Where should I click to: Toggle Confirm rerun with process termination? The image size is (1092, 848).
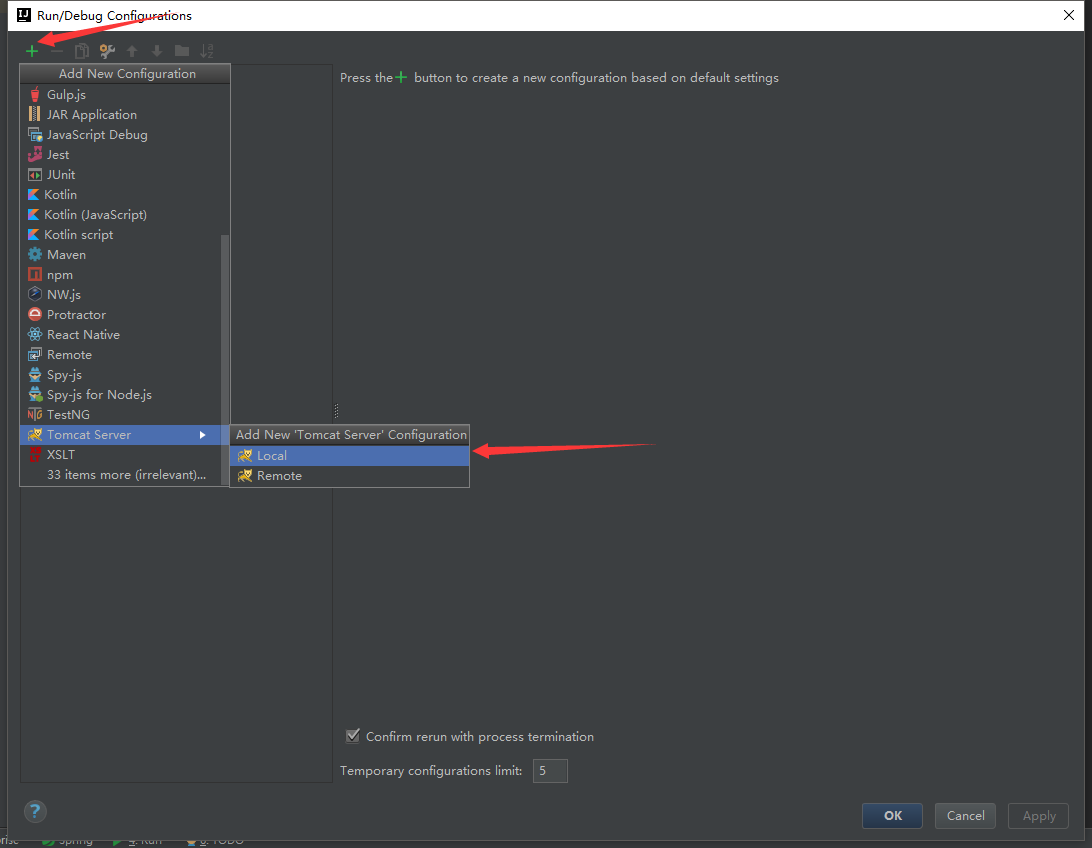tap(353, 736)
